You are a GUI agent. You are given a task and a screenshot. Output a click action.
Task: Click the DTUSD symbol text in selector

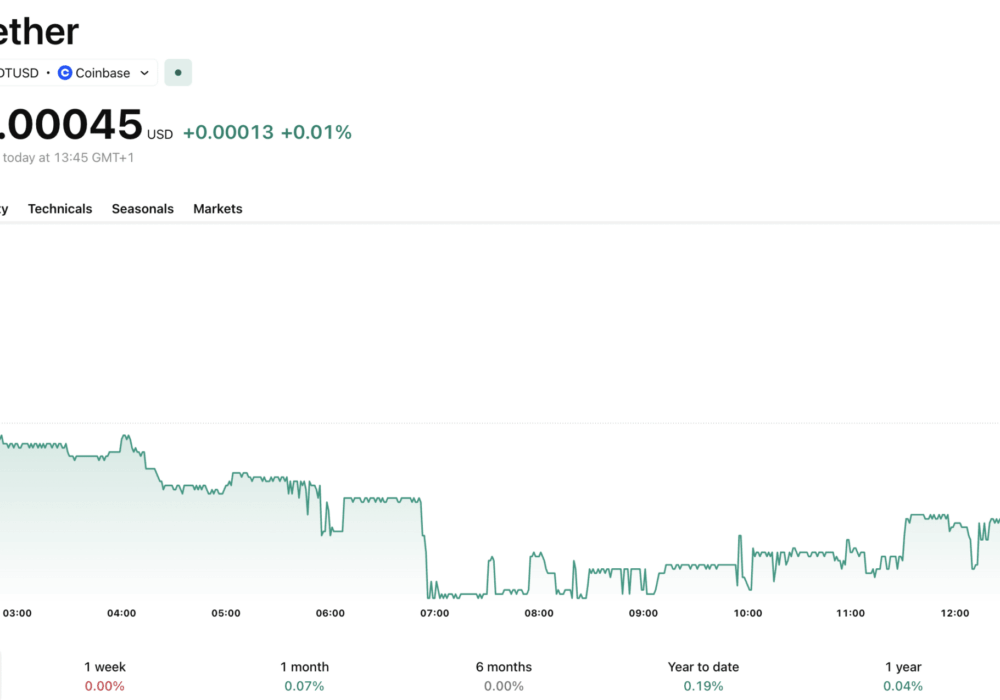[x=18, y=73]
